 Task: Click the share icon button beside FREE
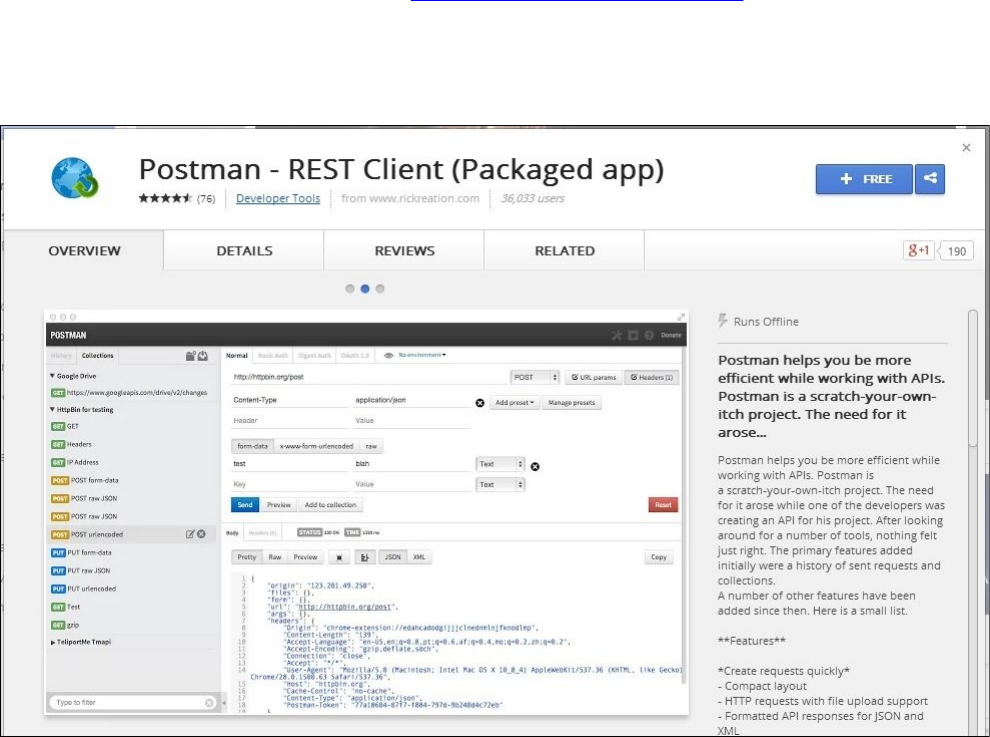929,179
